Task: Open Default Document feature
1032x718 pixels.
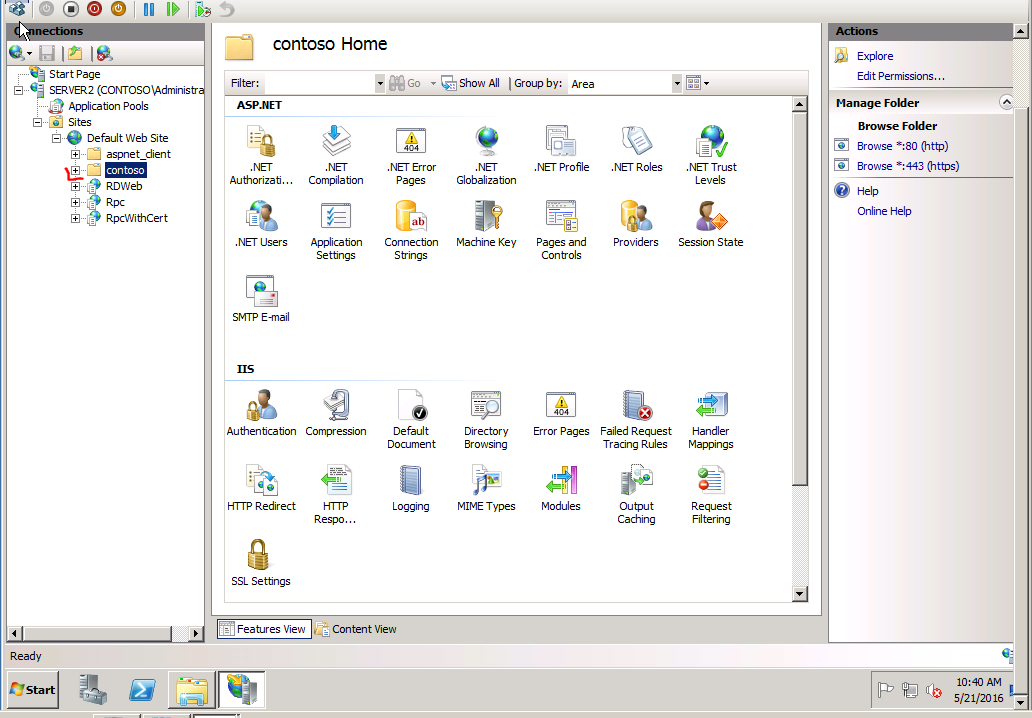Action: 411,419
